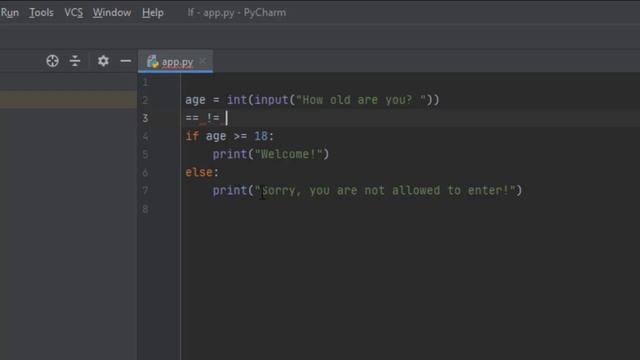This screenshot has height=360, width=640.
Task: Click the print("Welcome!") line
Action: 271,154
